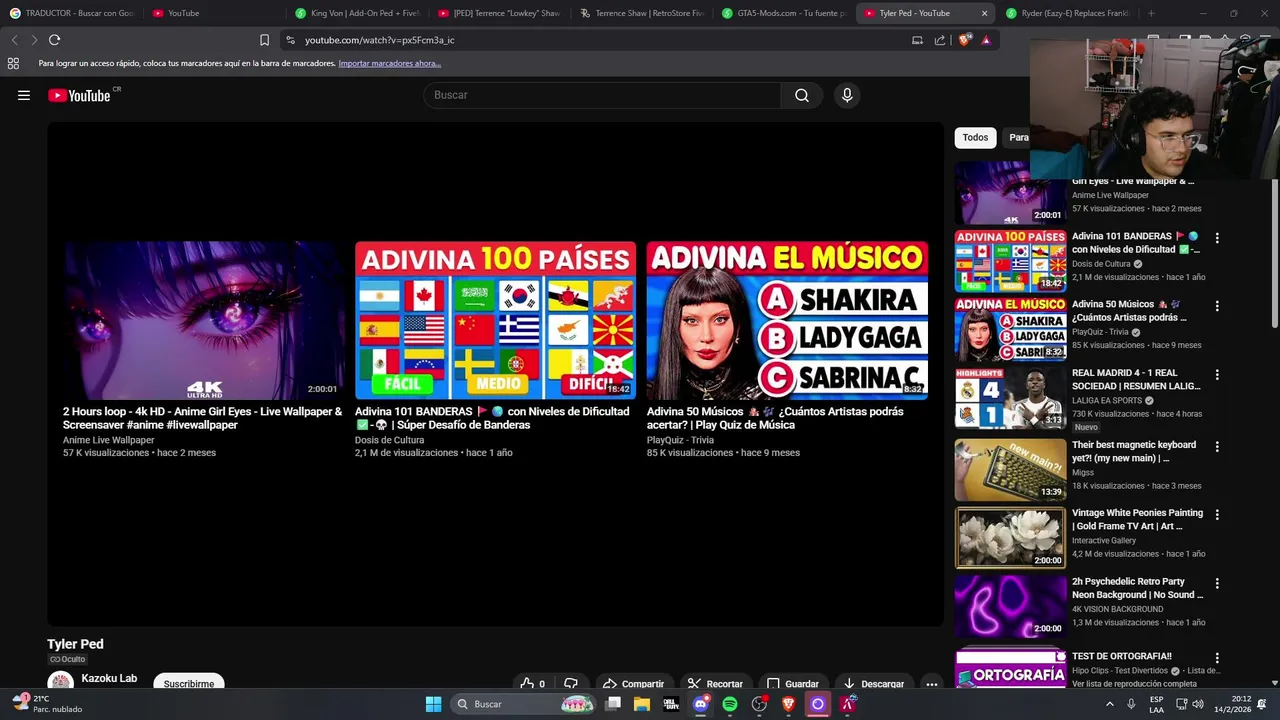Click the YouTube search input field
This screenshot has width=1280, height=720.
tap(602, 95)
